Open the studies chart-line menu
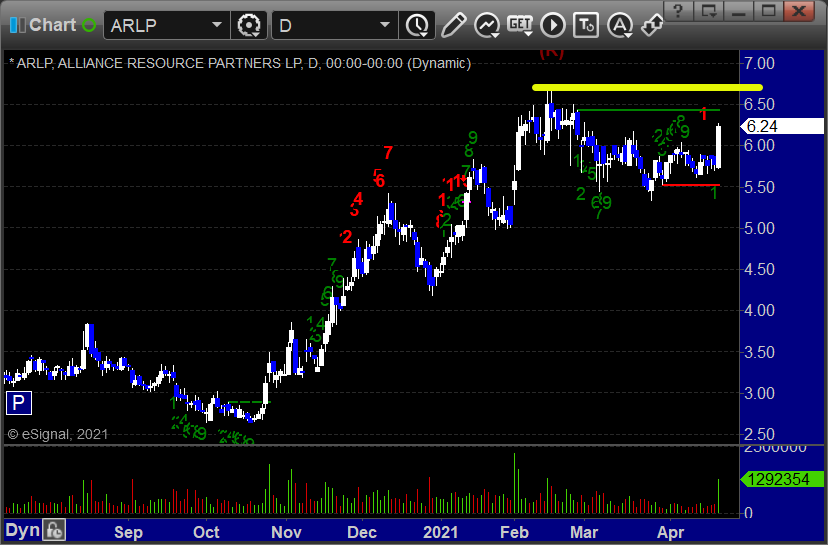828x545 pixels. (487, 25)
